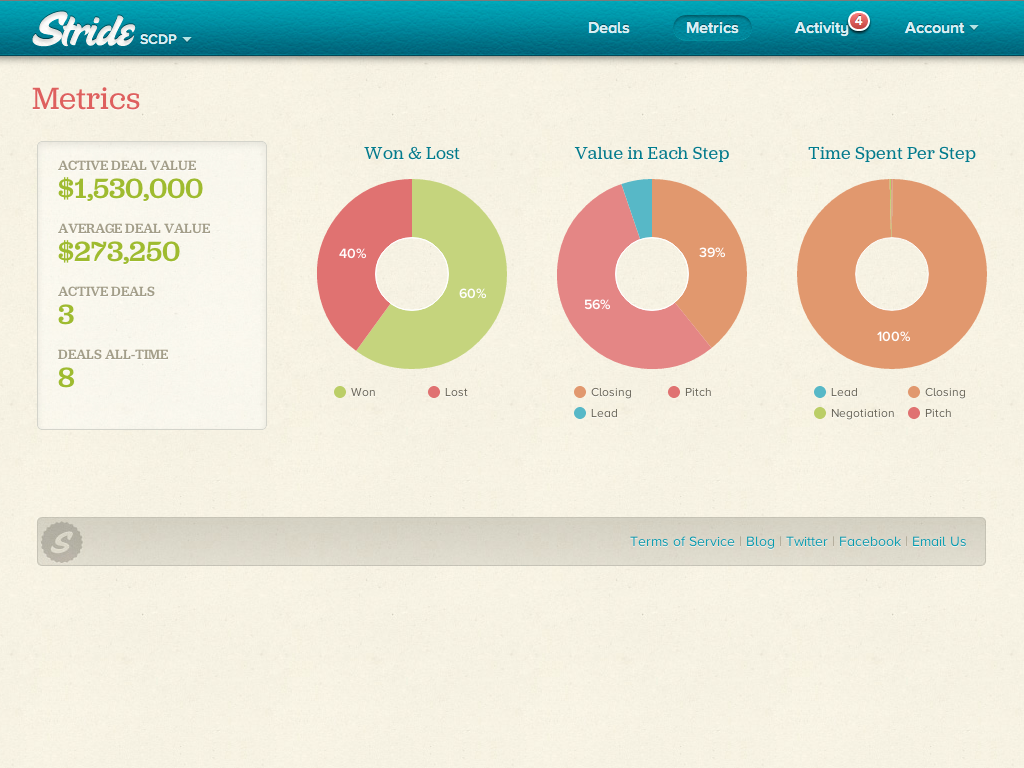This screenshot has width=1024, height=768.
Task: Click the Deals All-Time count 8
Action: [x=66, y=377]
